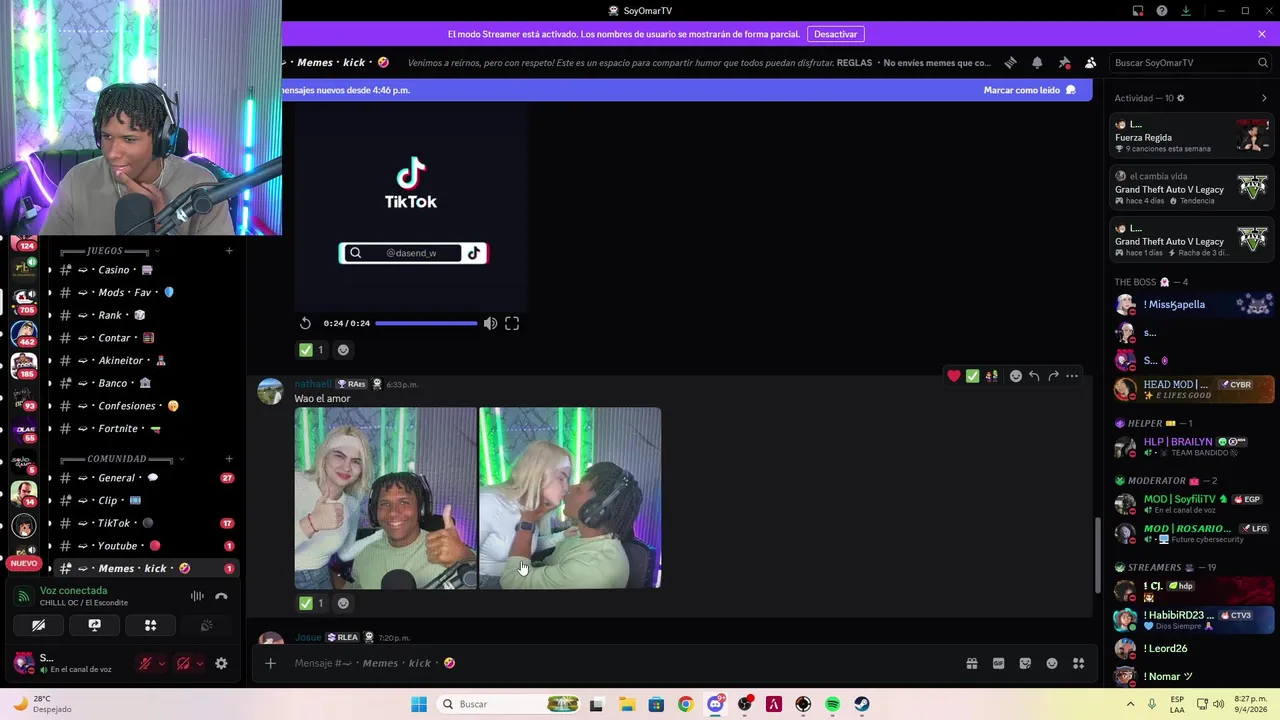Open the Casino channel
Screen dimensions: 1280x720
146,270
